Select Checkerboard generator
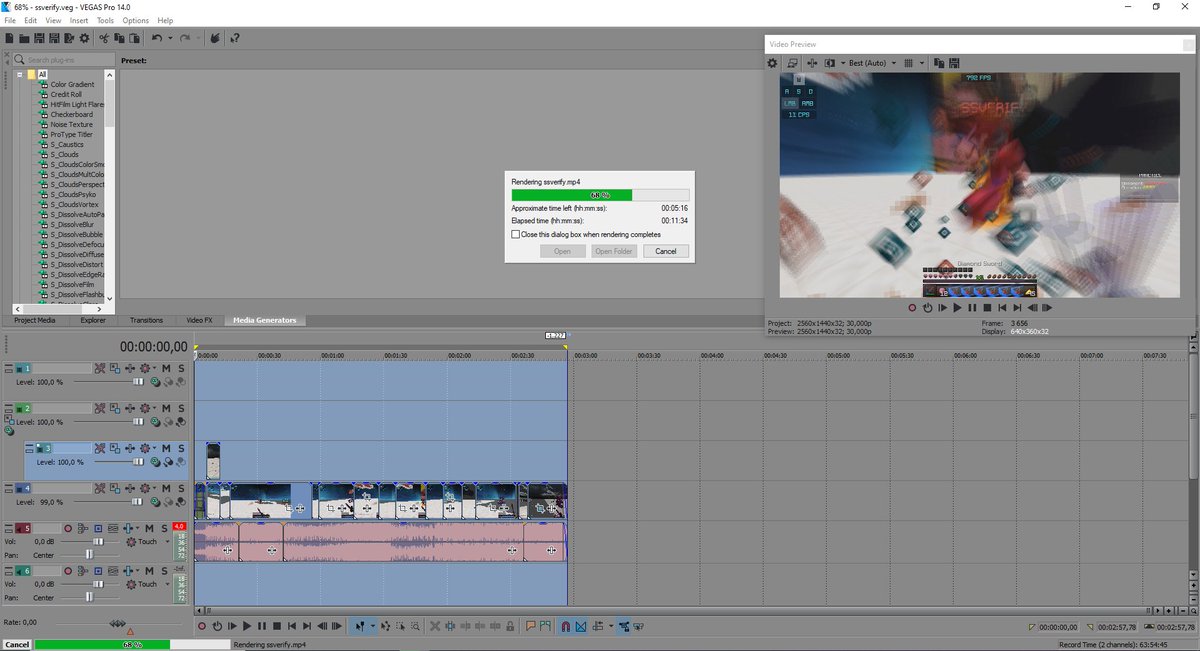The height and width of the screenshot is (651, 1200). pos(71,114)
